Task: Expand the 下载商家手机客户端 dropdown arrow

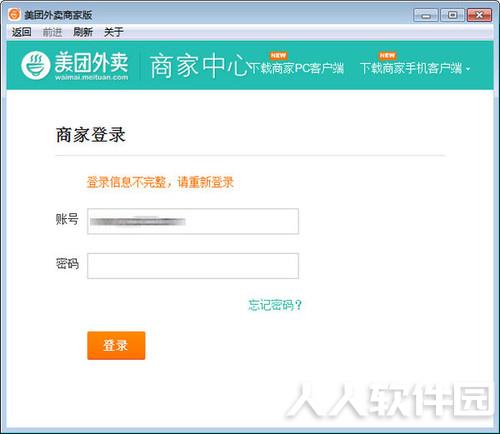Action: [468, 69]
